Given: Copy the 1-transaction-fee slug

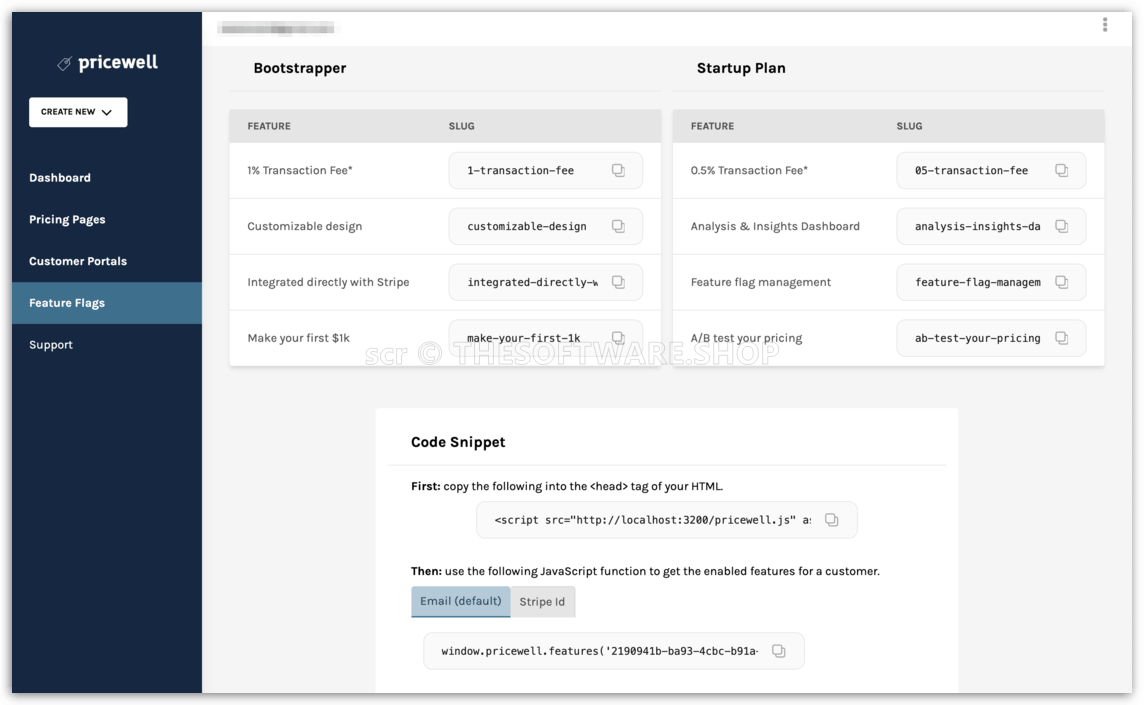Looking at the screenshot, I should coord(618,171).
